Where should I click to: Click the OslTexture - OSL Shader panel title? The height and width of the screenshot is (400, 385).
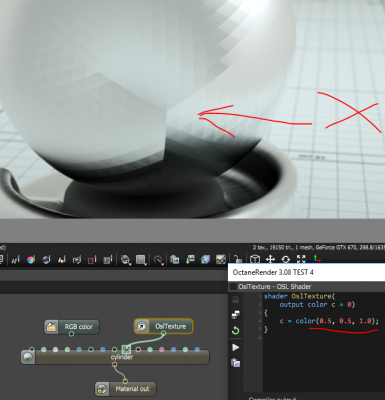click(x=275, y=287)
